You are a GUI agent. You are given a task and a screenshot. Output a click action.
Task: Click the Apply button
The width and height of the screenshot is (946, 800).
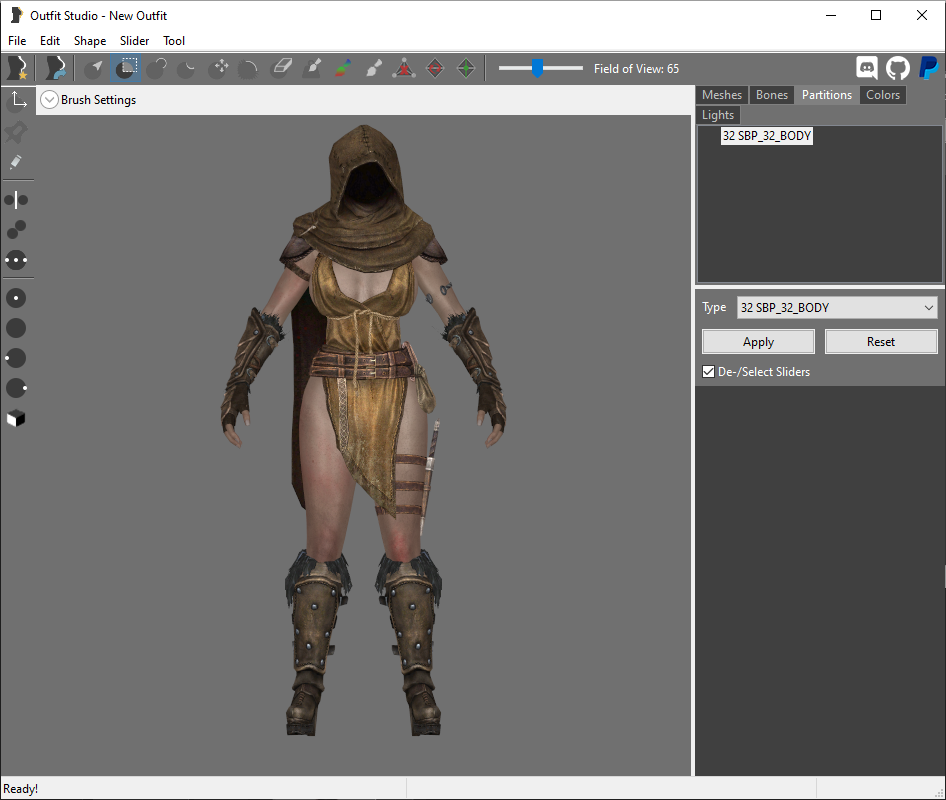pyautogui.click(x=758, y=342)
